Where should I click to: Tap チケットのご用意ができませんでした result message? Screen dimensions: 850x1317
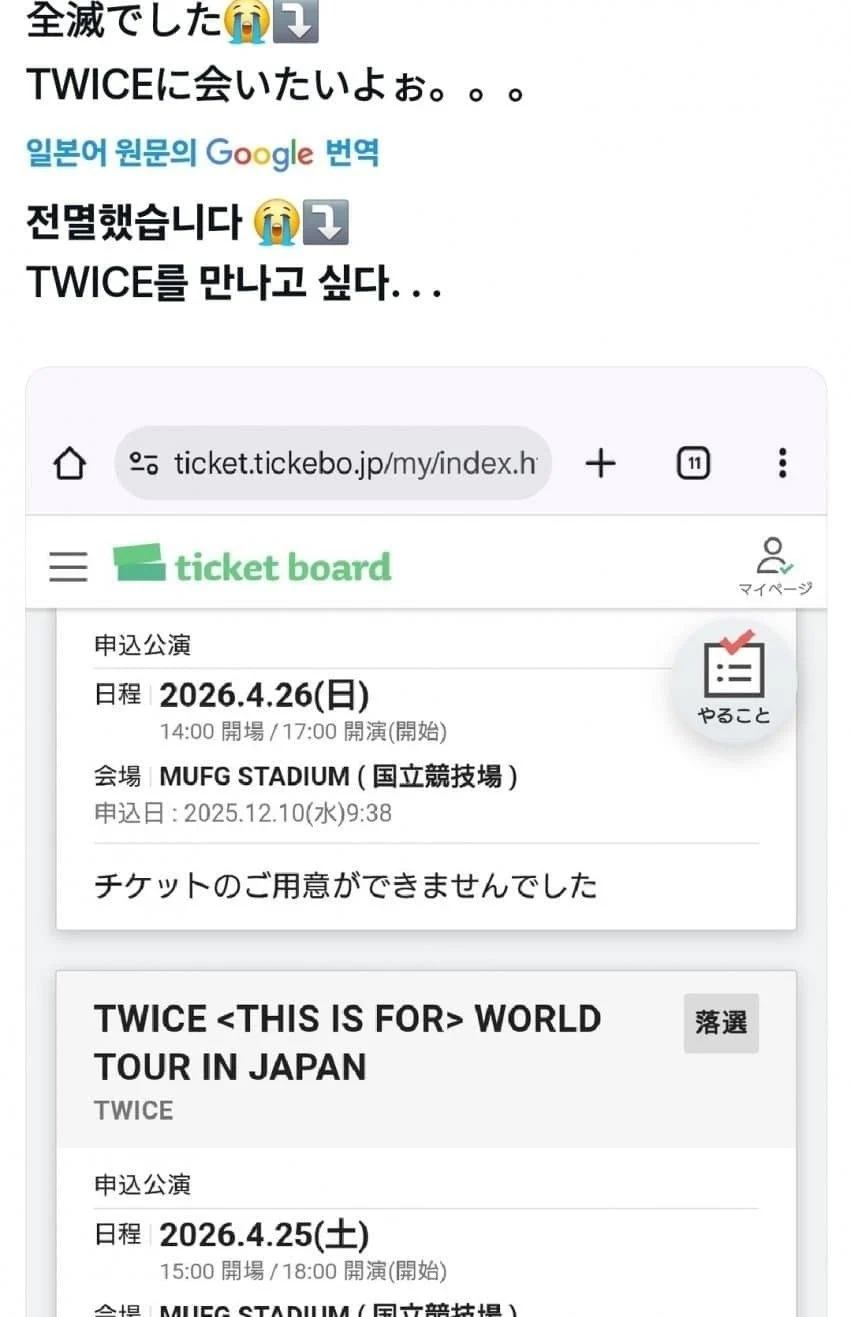tap(345, 885)
